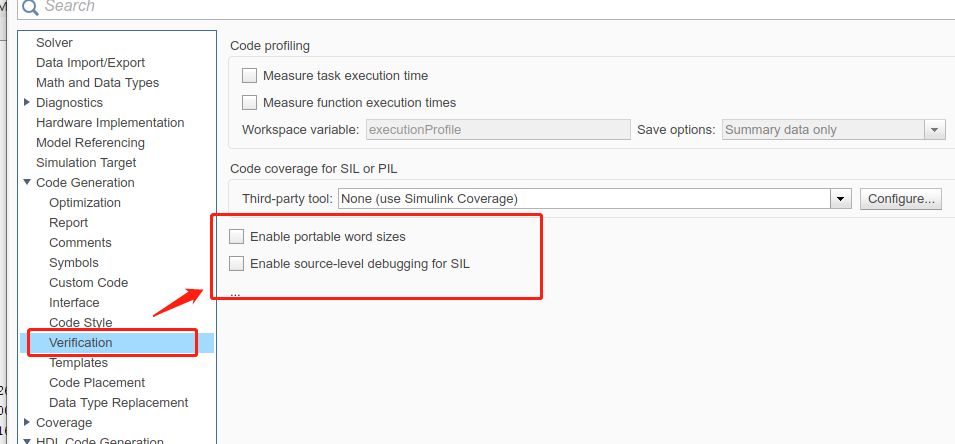
Task: Open the Optimization settings page
Action: (x=85, y=202)
